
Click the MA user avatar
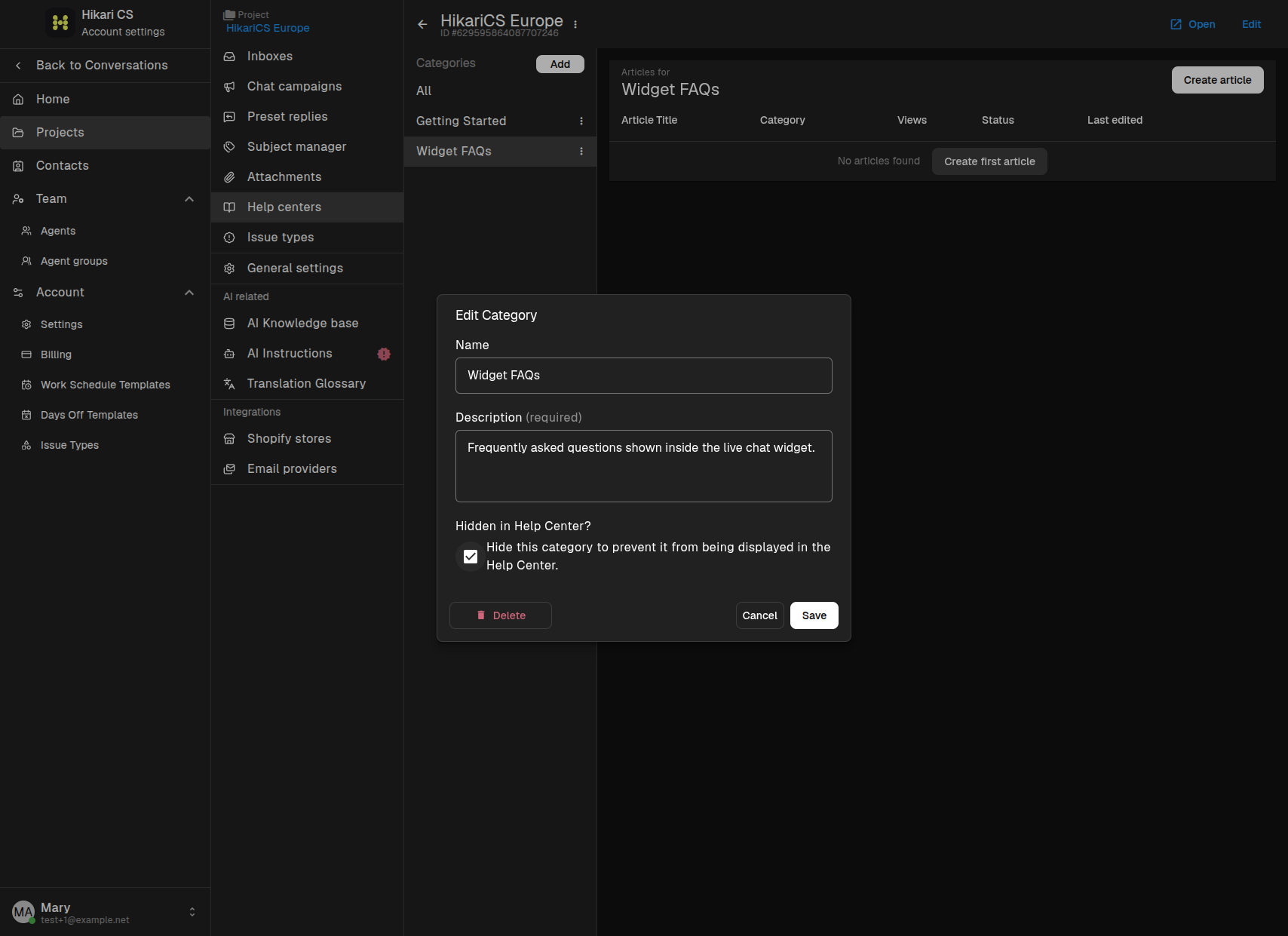(23, 912)
